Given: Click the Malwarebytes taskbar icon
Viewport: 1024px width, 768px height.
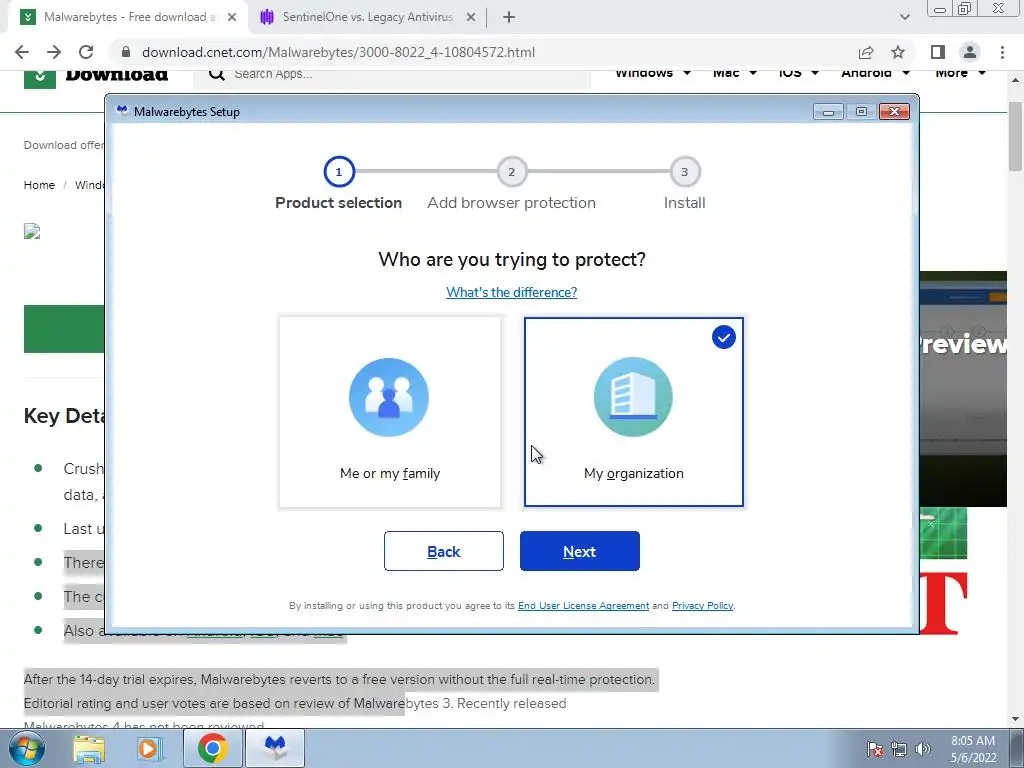Looking at the screenshot, I should [275, 748].
